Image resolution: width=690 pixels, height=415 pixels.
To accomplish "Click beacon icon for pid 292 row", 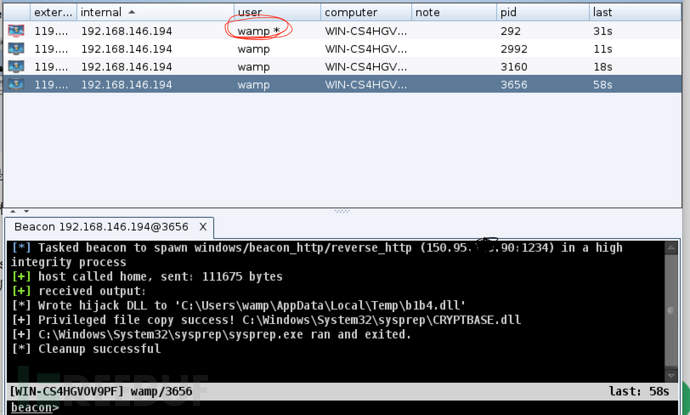I will pyautogui.click(x=16, y=31).
